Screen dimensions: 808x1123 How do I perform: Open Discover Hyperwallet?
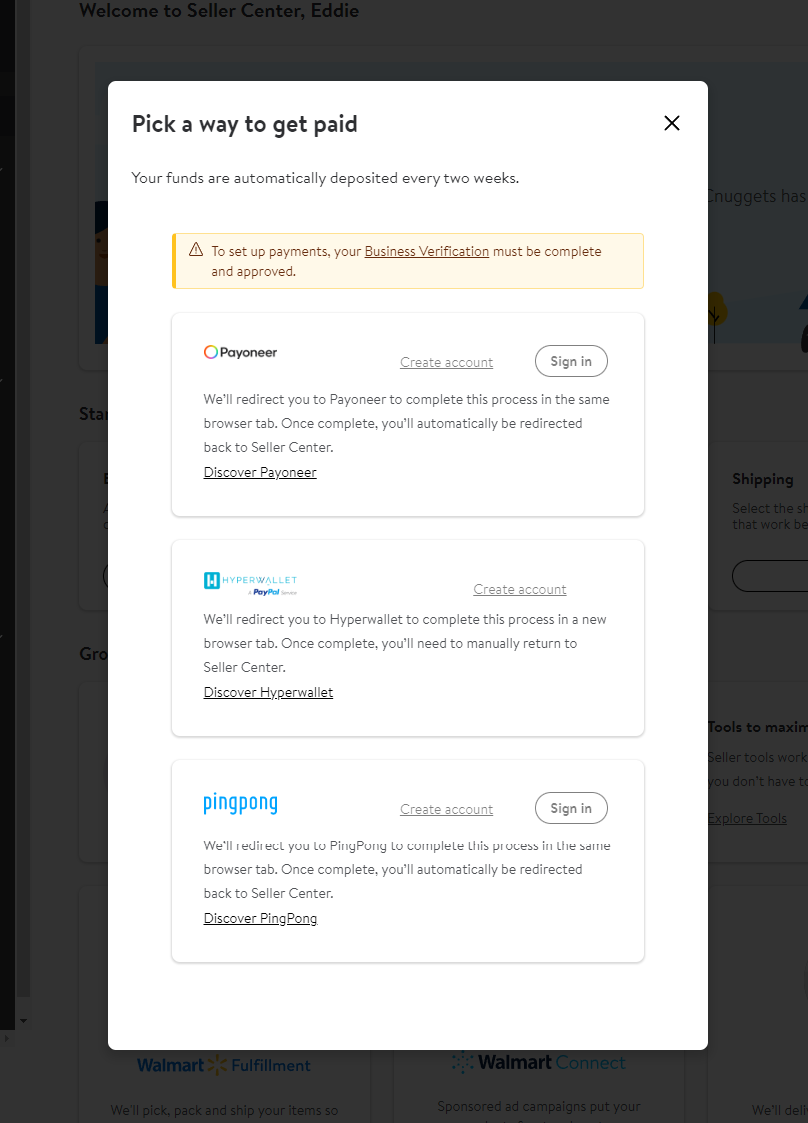coord(268,691)
